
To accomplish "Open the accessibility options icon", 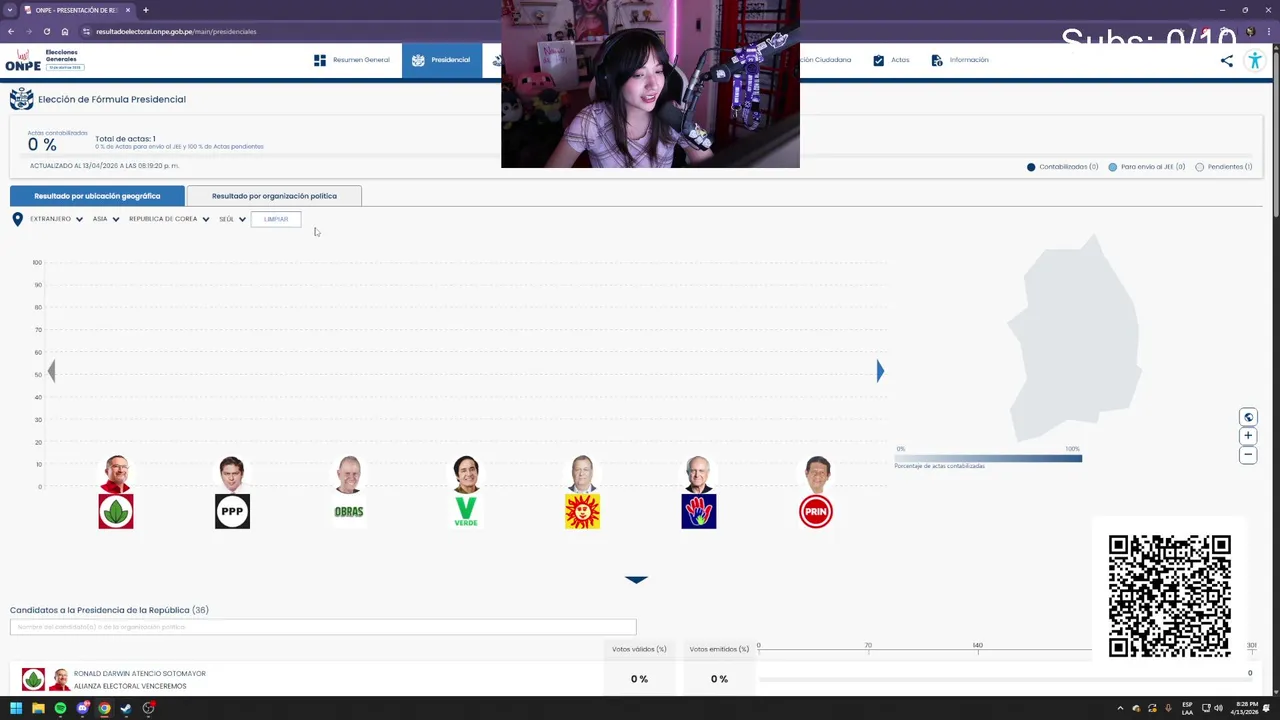I will point(1255,60).
